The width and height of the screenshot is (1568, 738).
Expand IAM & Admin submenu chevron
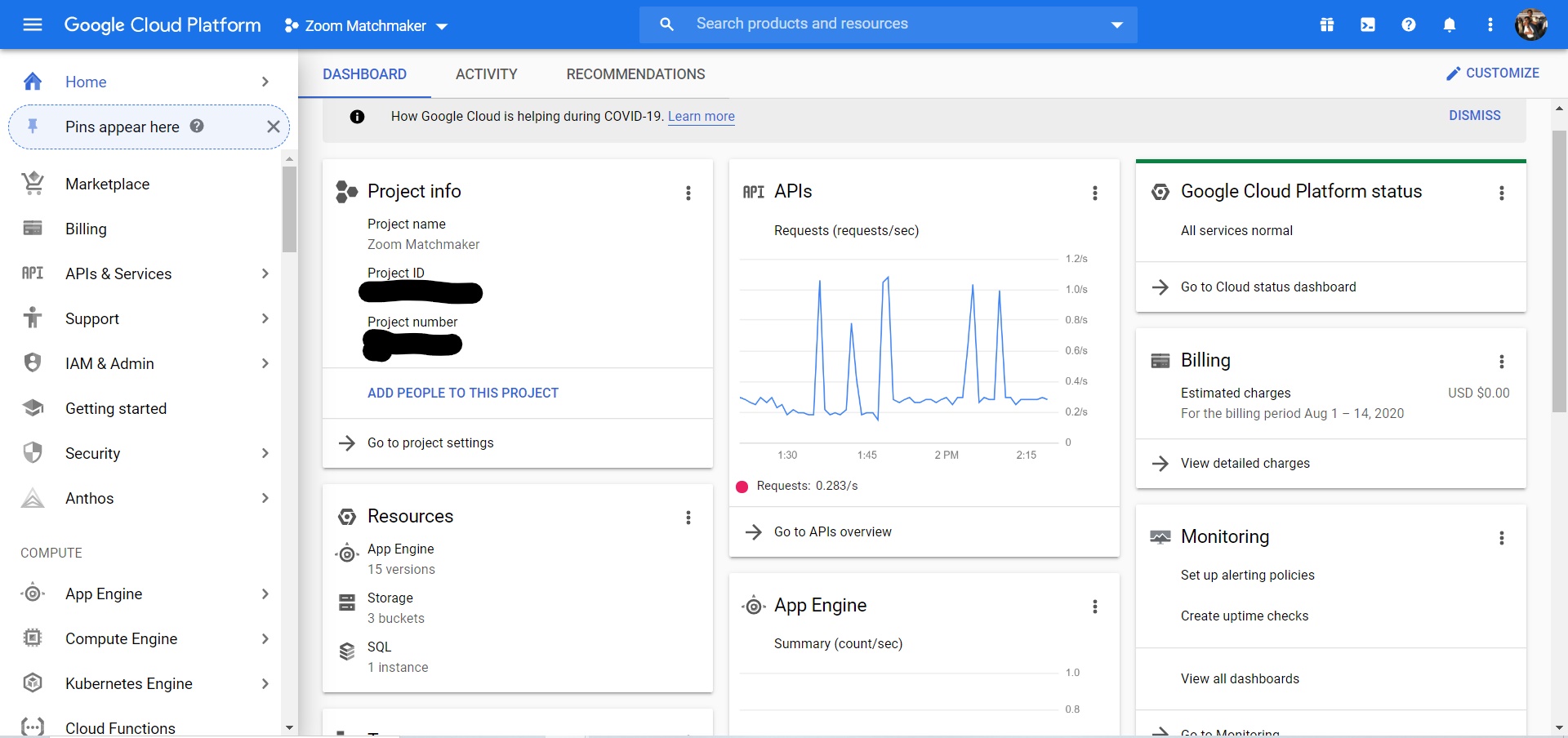pyautogui.click(x=265, y=363)
